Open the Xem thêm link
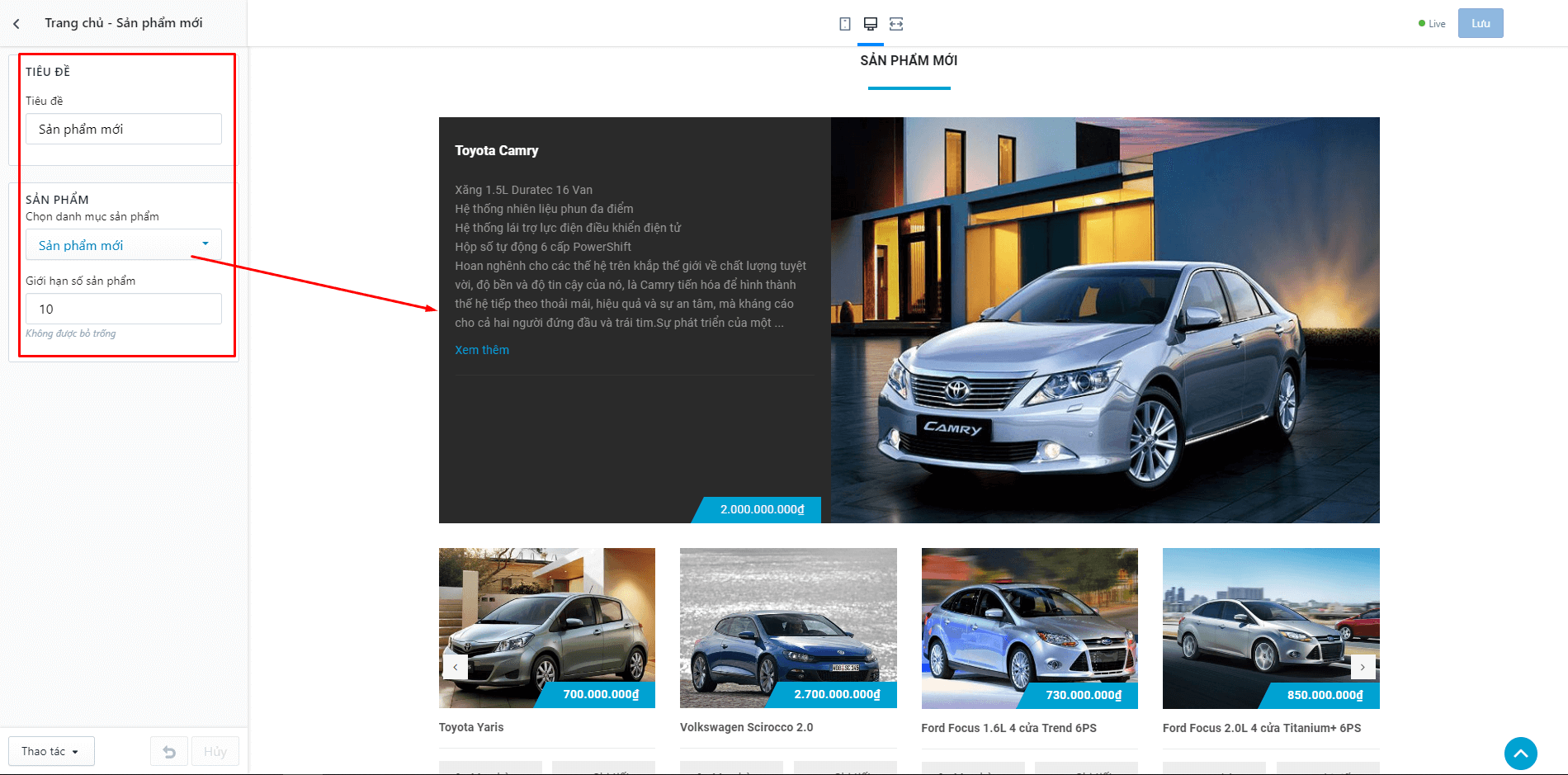This screenshot has width=1568, height=775. coord(482,350)
